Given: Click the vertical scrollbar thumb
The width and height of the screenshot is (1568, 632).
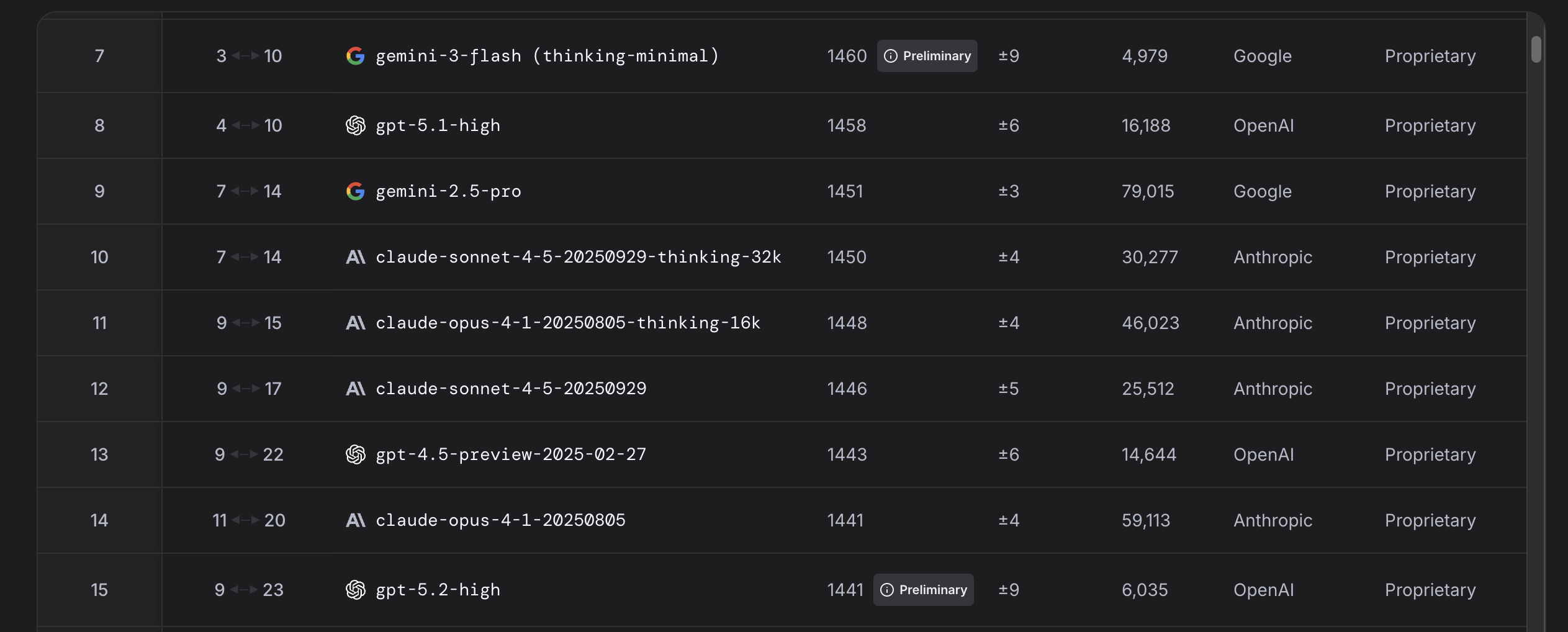Looking at the screenshot, I should click(x=1536, y=50).
